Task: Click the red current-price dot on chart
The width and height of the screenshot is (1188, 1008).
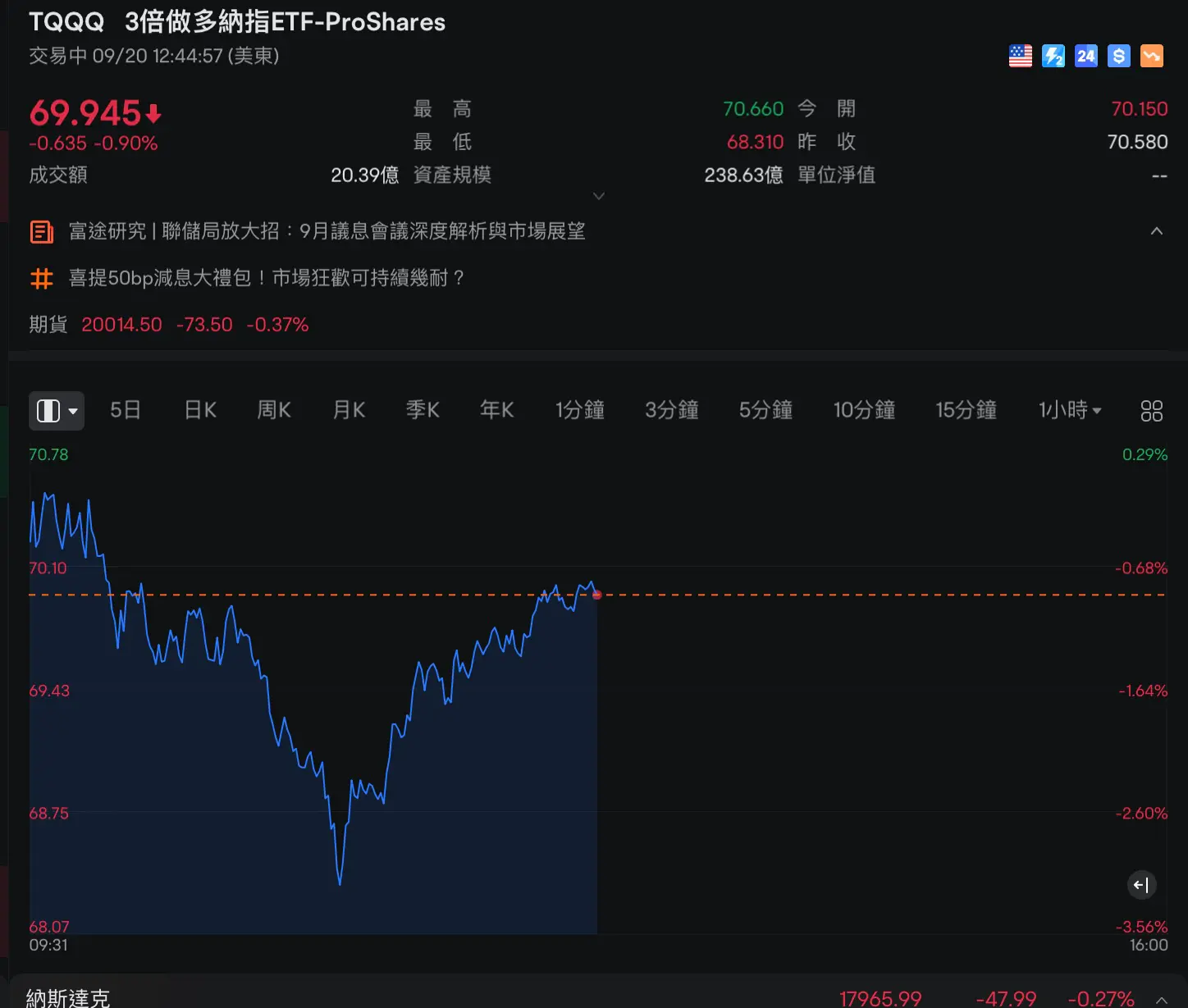Action: click(596, 595)
